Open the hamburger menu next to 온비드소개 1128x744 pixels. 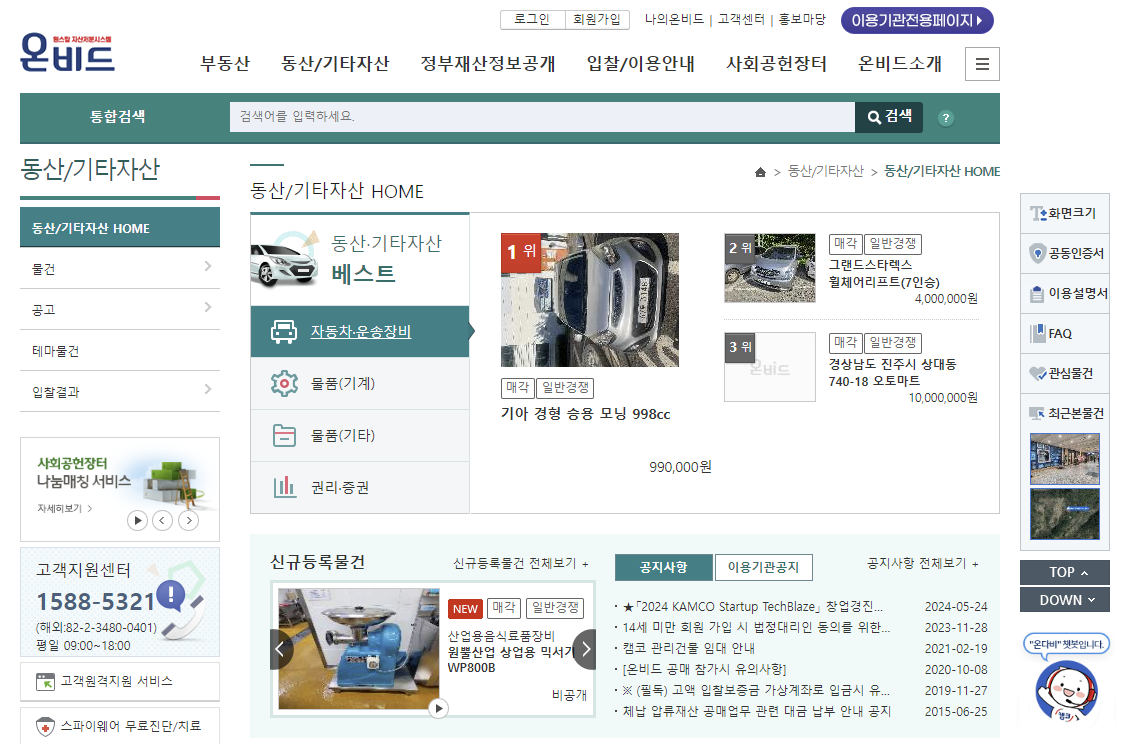[x=982, y=63]
